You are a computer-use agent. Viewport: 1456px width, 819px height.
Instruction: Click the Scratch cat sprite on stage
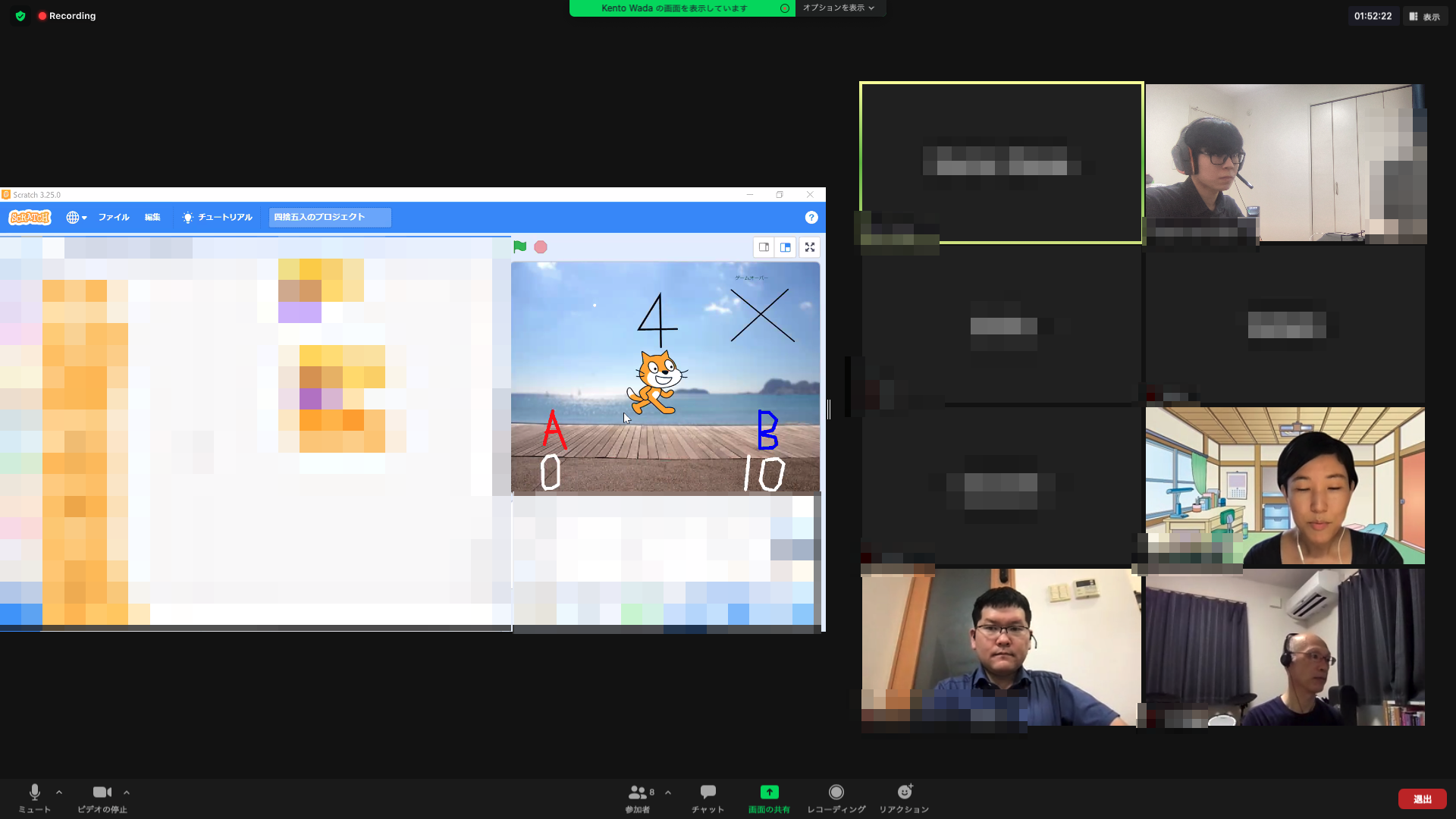pos(657,382)
